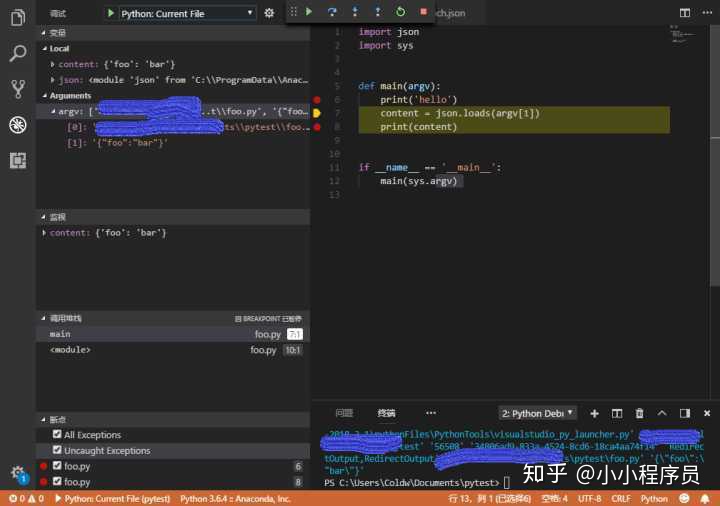The width and height of the screenshot is (720, 506).
Task: Change Python language mode
Action: (x=654, y=499)
